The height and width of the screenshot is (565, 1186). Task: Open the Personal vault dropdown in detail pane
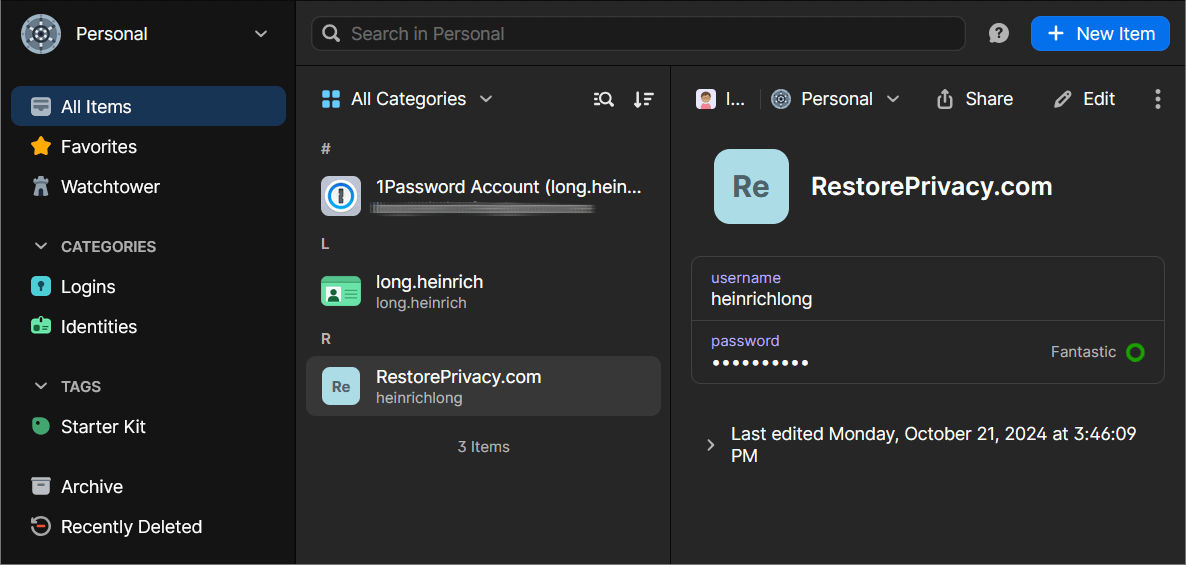835,99
